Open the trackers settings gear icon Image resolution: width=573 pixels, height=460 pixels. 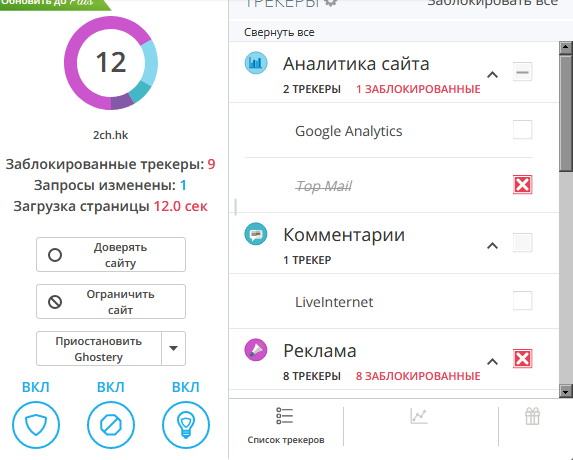[331, 3]
